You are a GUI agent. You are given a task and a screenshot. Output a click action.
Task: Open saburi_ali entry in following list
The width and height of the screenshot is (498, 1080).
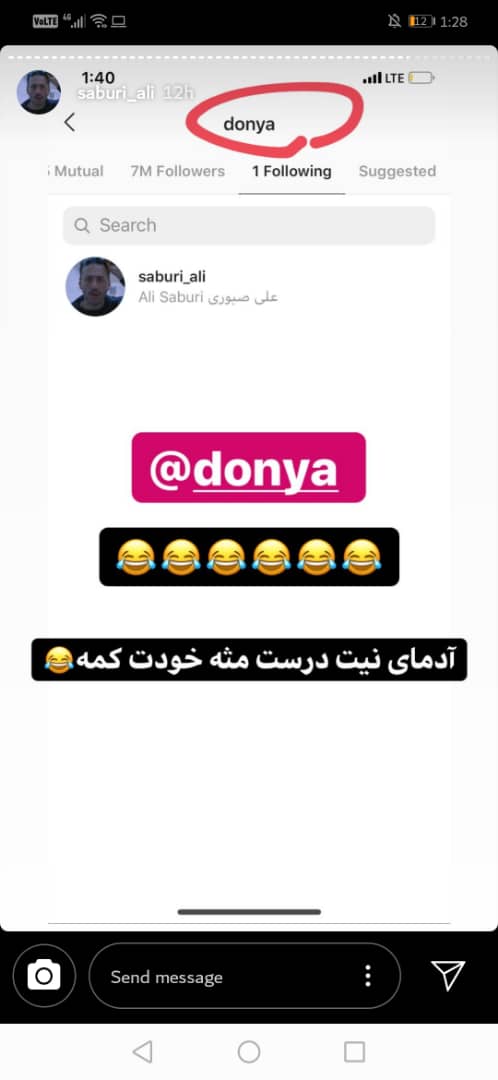pyautogui.click(x=249, y=287)
